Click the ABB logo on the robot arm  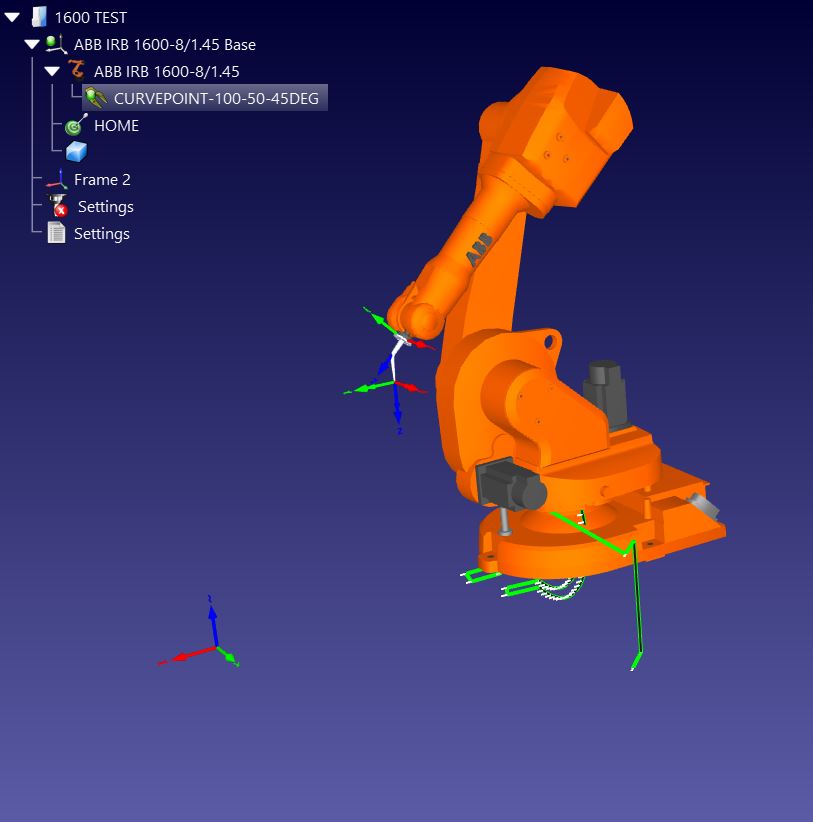click(481, 248)
